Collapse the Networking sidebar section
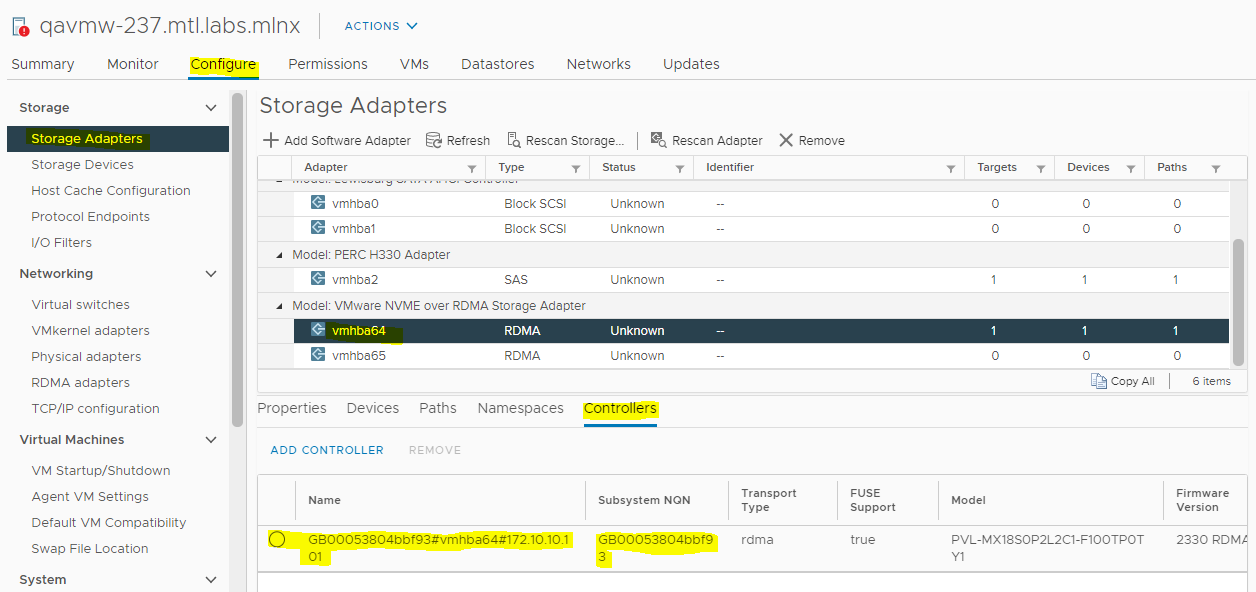The height and width of the screenshot is (592, 1256). (x=211, y=273)
